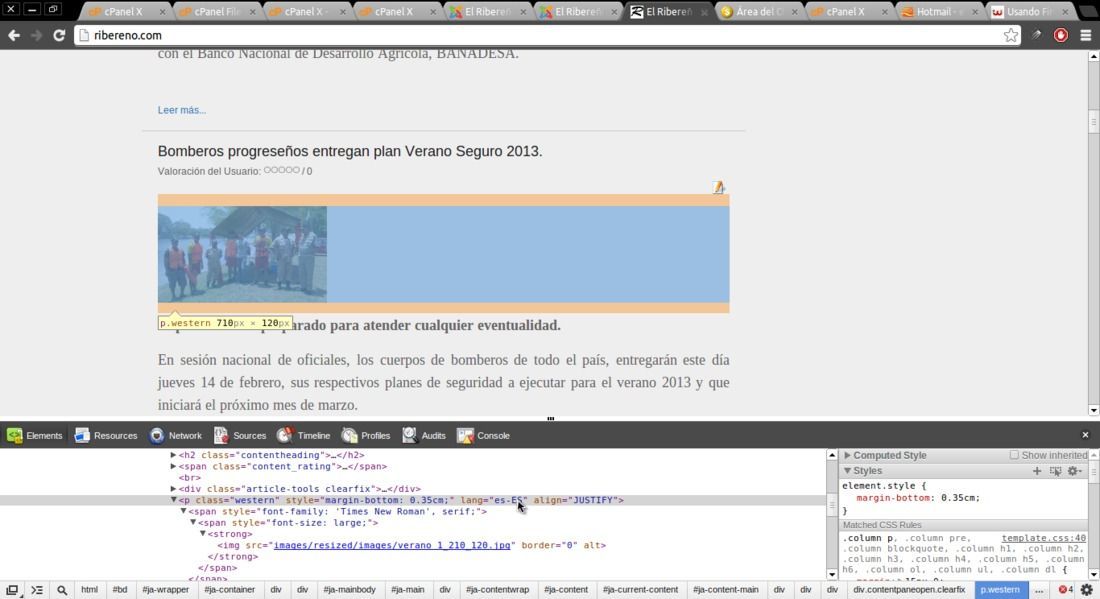
Task: Click the page scrollbar down arrow
Action: 1094,410
